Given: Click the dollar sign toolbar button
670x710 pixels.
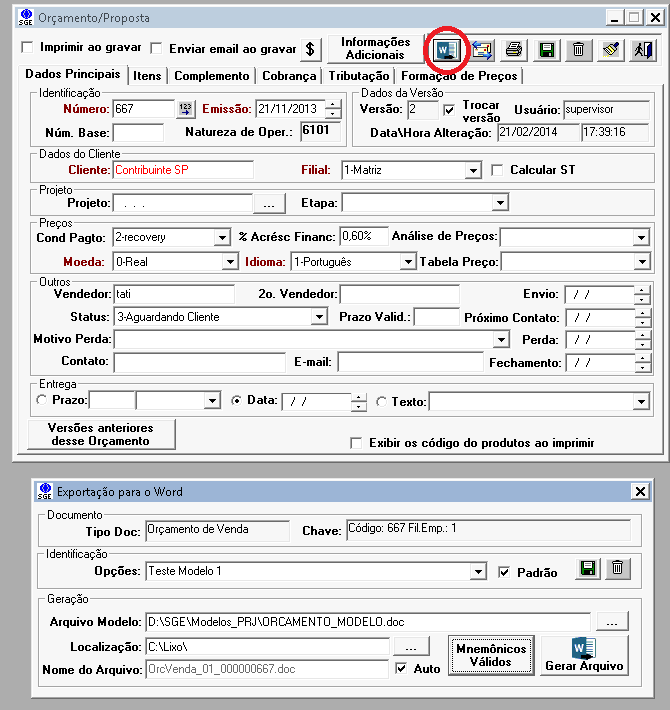Looking at the screenshot, I should pos(310,48).
